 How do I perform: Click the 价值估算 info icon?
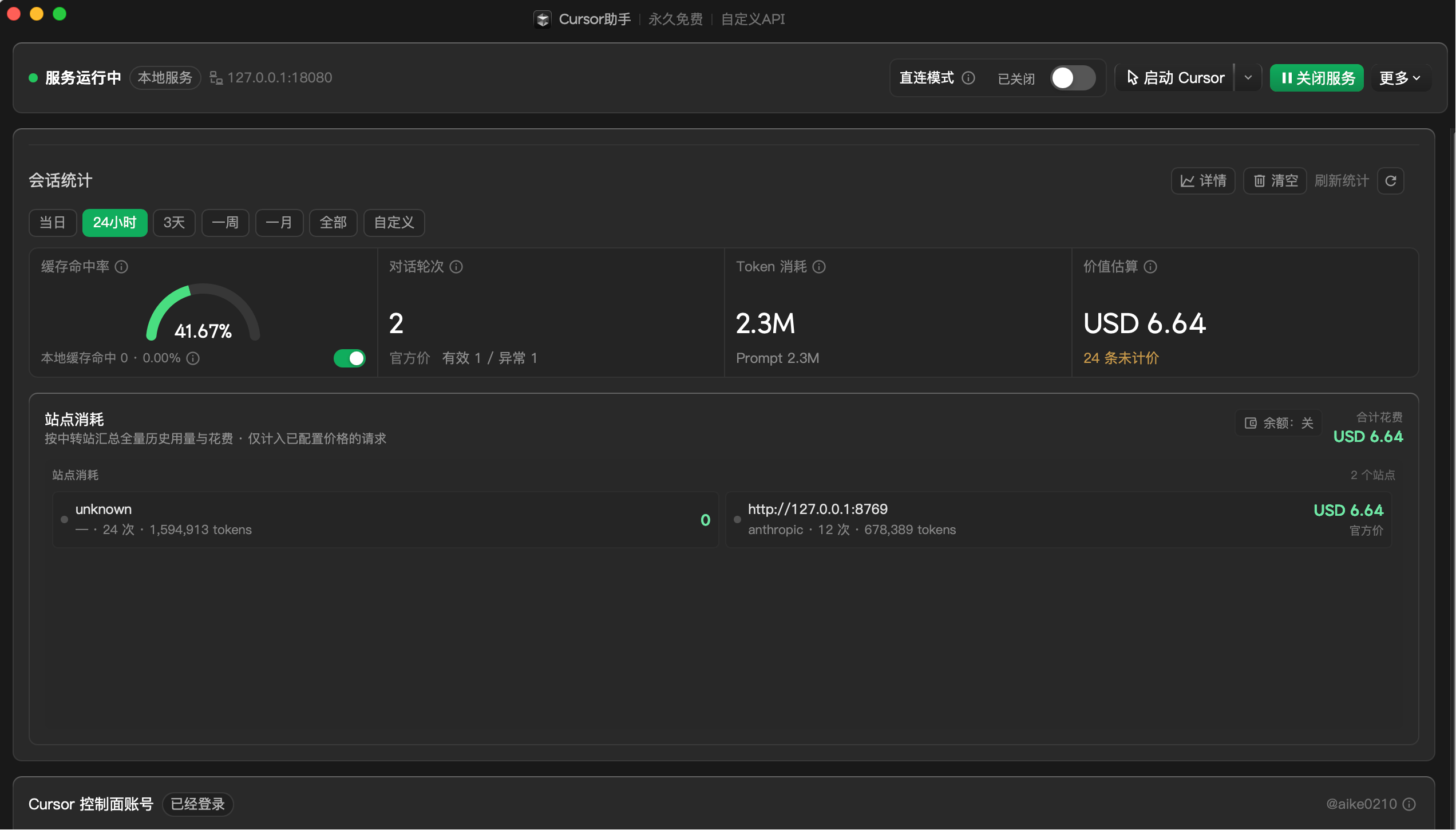(1150, 267)
